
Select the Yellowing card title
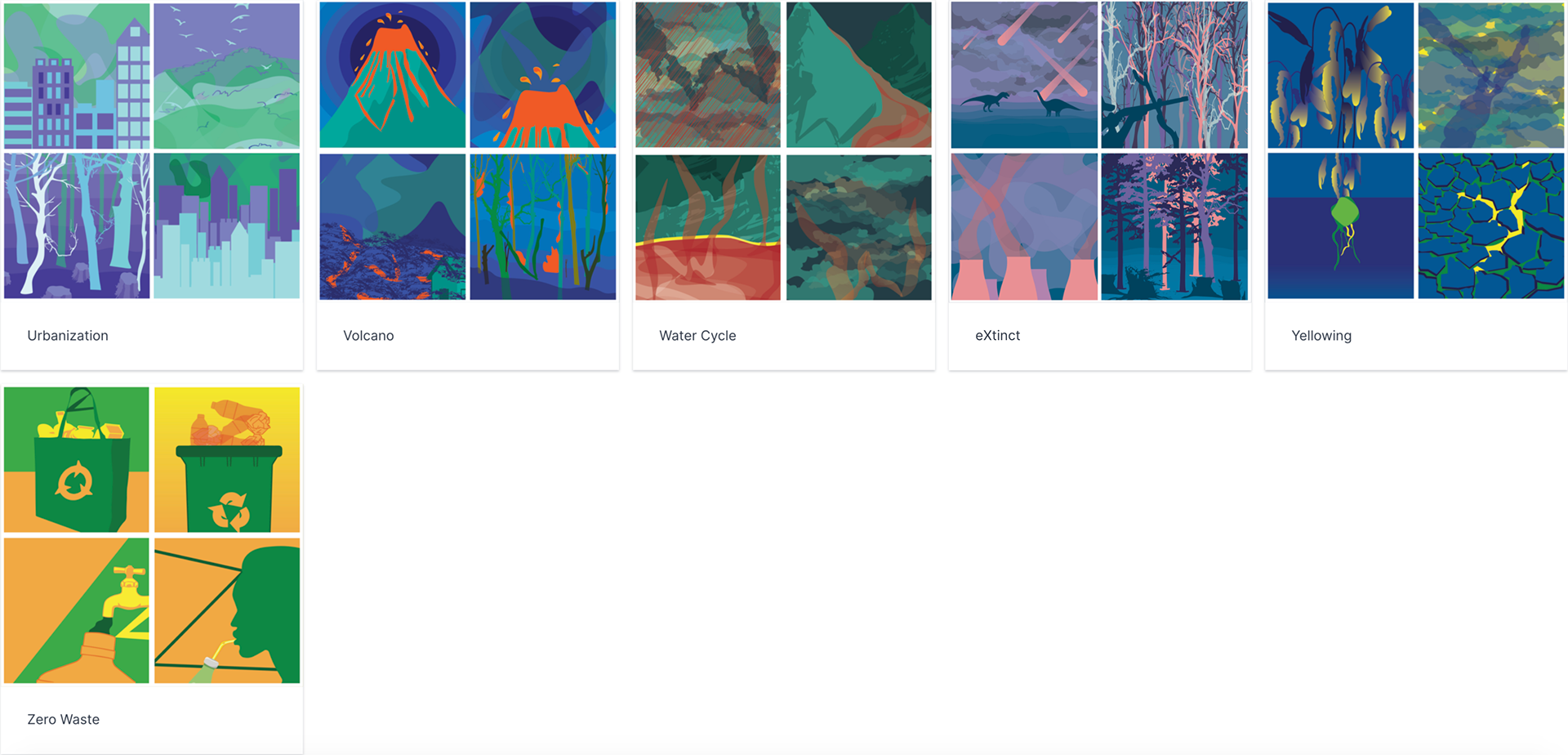pyautogui.click(x=1321, y=336)
